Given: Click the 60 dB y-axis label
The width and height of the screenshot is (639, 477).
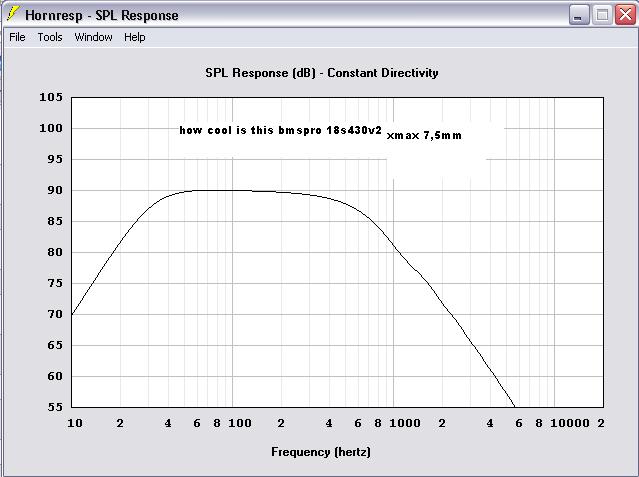Looking at the screenshot, I should pos(55,376).
